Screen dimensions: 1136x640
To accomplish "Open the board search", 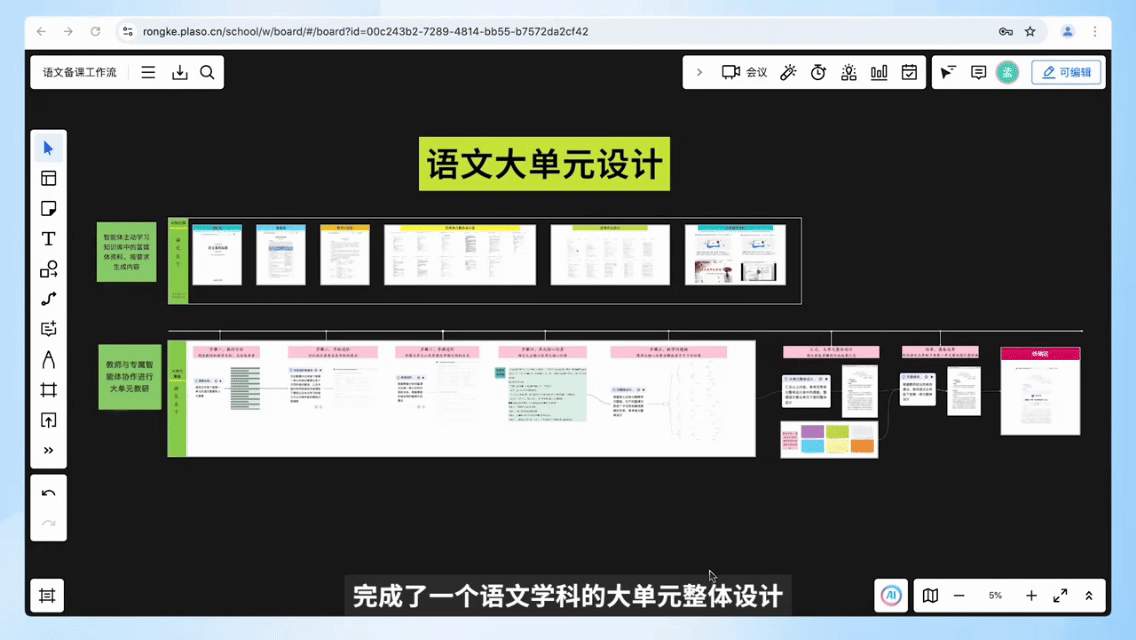I will point(207,72).
